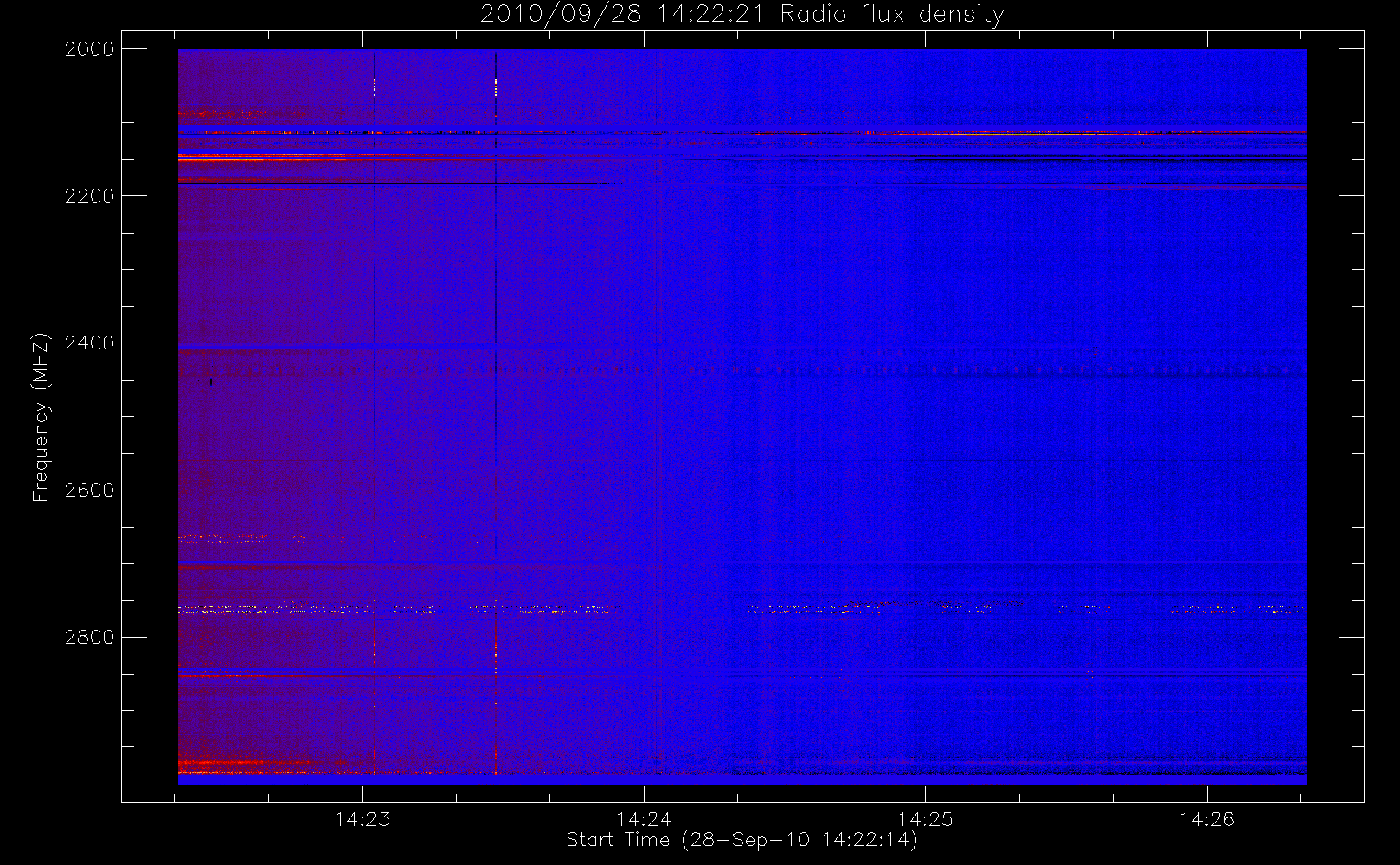1400x865 pixels.
Task: Click the time tick label "14:25"
Action: click(x=925, y=819)
